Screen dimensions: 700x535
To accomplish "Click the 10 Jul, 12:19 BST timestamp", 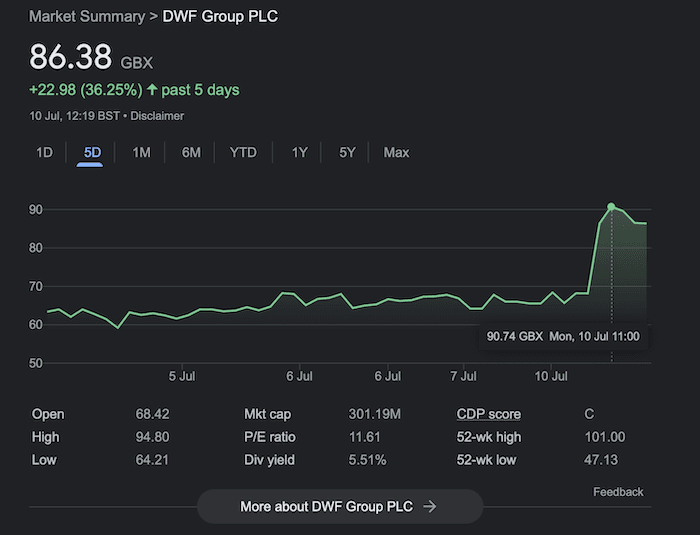I will [74, 116].
